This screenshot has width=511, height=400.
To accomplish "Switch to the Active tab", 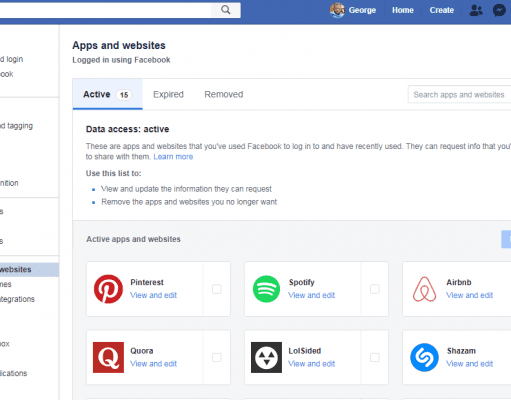I will (x=107, y=94).
